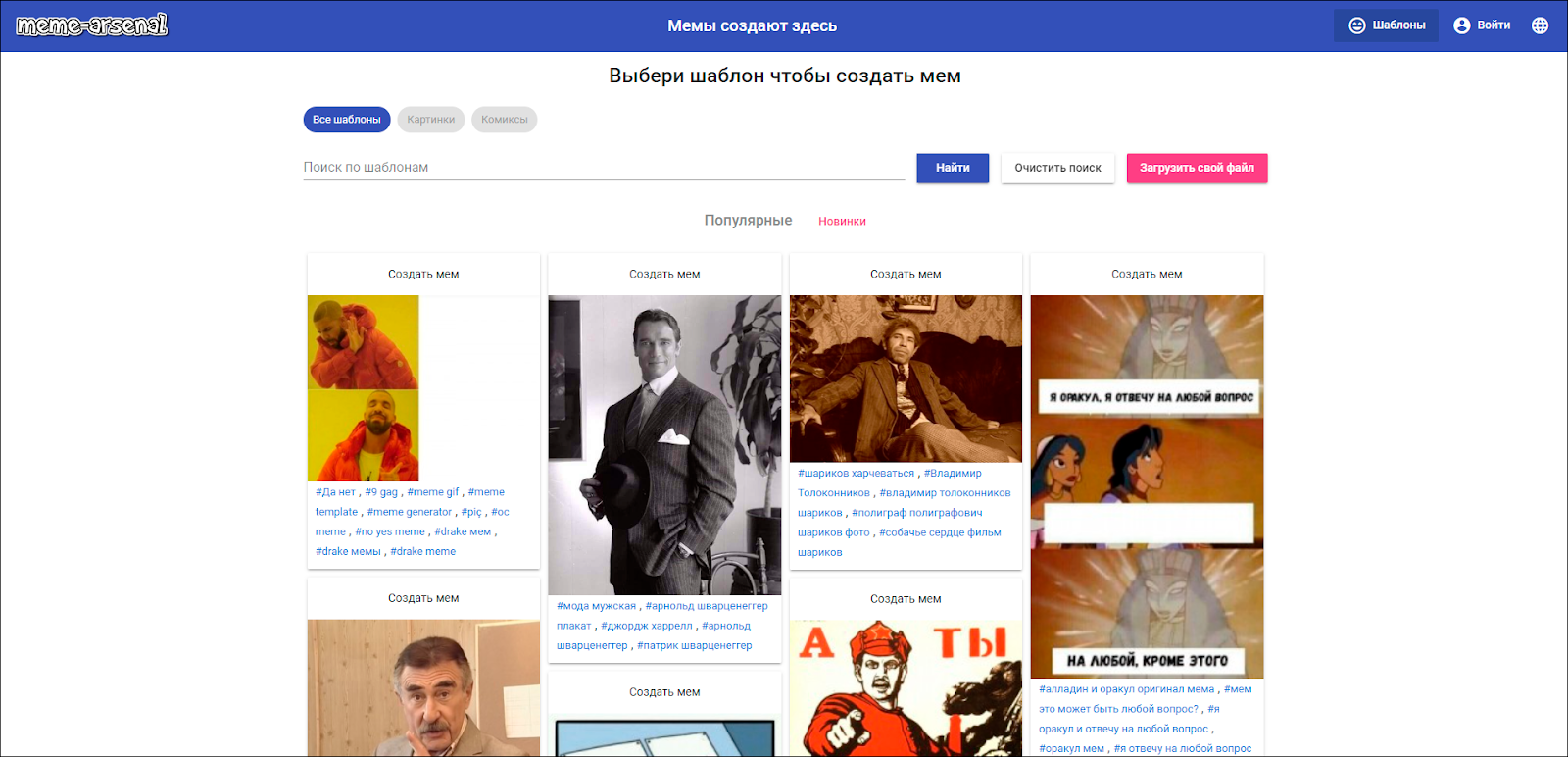Click the Поиск по шаблонам search field

click(603, 168)
